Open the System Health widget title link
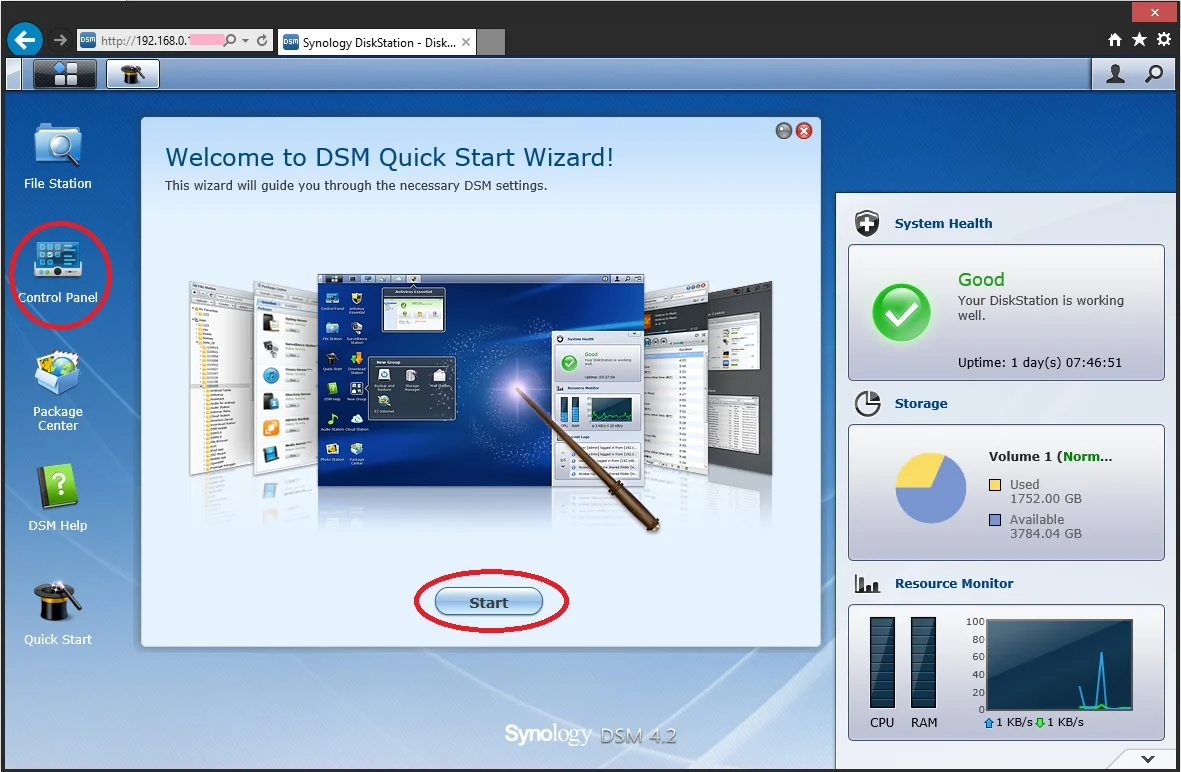Screen dimensions: 1181x772 coord(943,223)
